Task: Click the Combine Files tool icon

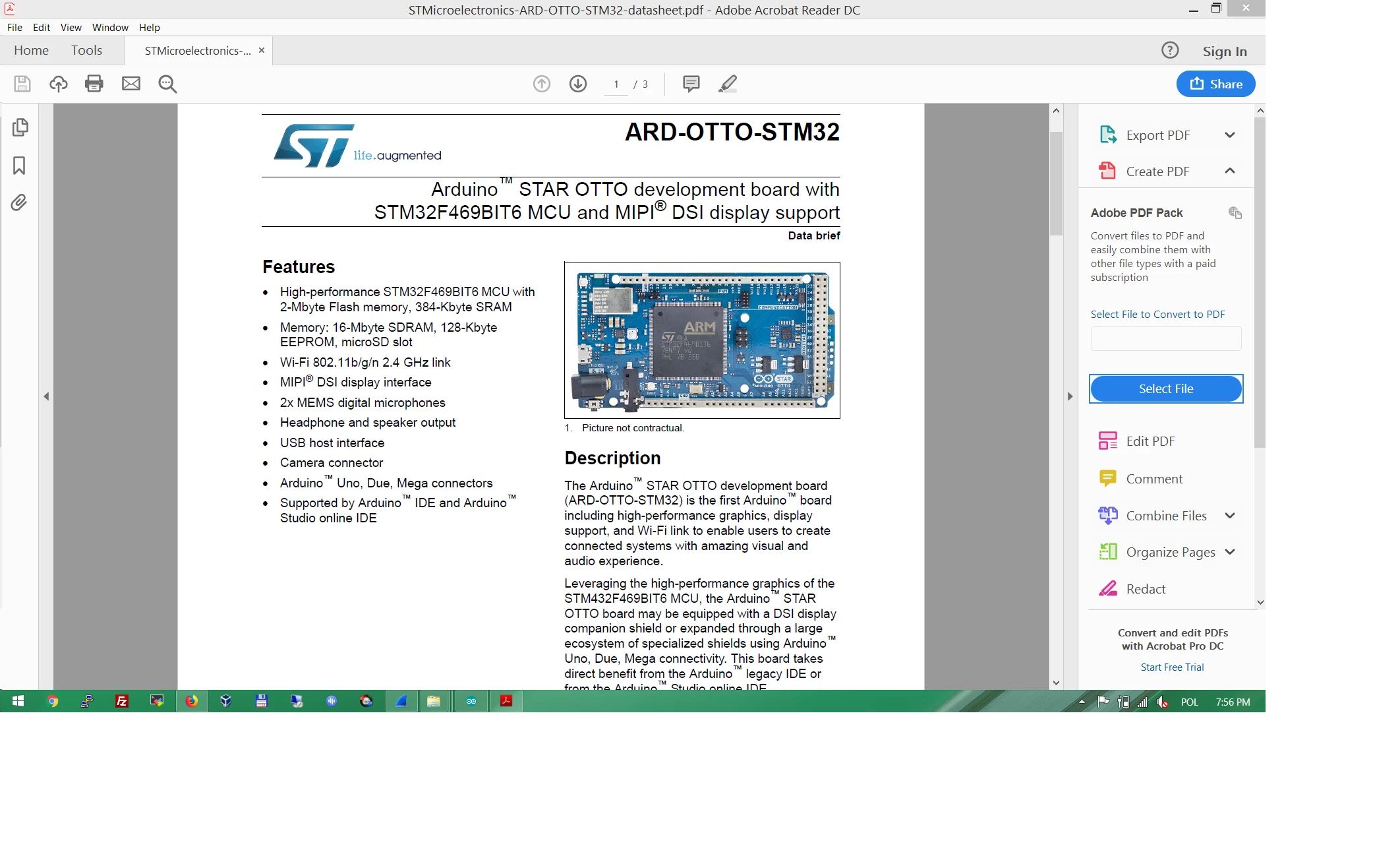Action: 1108,515
